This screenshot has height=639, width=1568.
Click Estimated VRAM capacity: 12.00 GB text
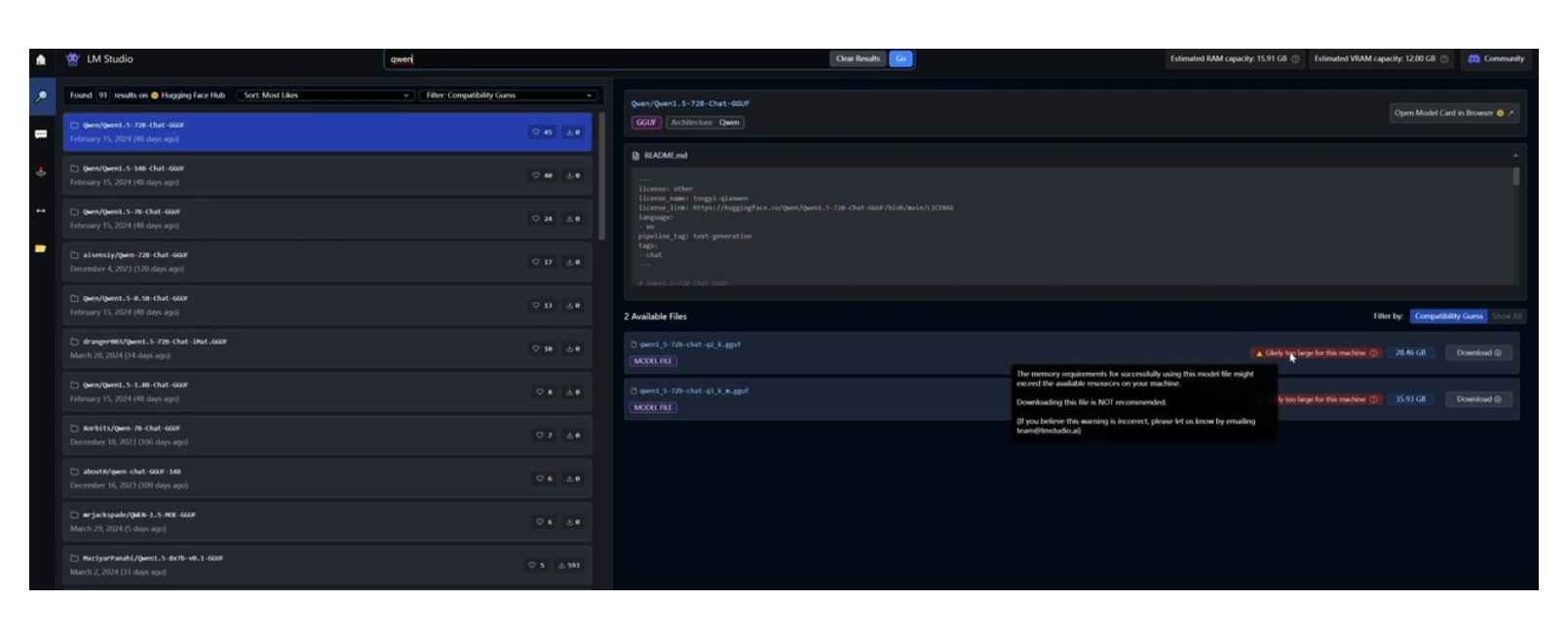(x=1374, y=59)
